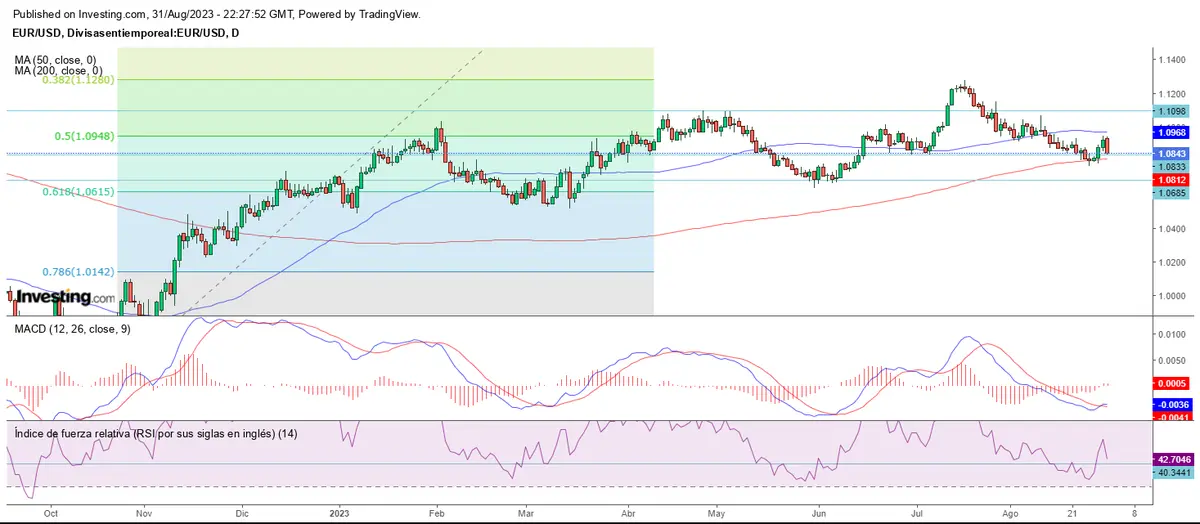The image size is (1200, 524).
Task: Click the 1.0200 price axis value
Action: coord(1172,263)
